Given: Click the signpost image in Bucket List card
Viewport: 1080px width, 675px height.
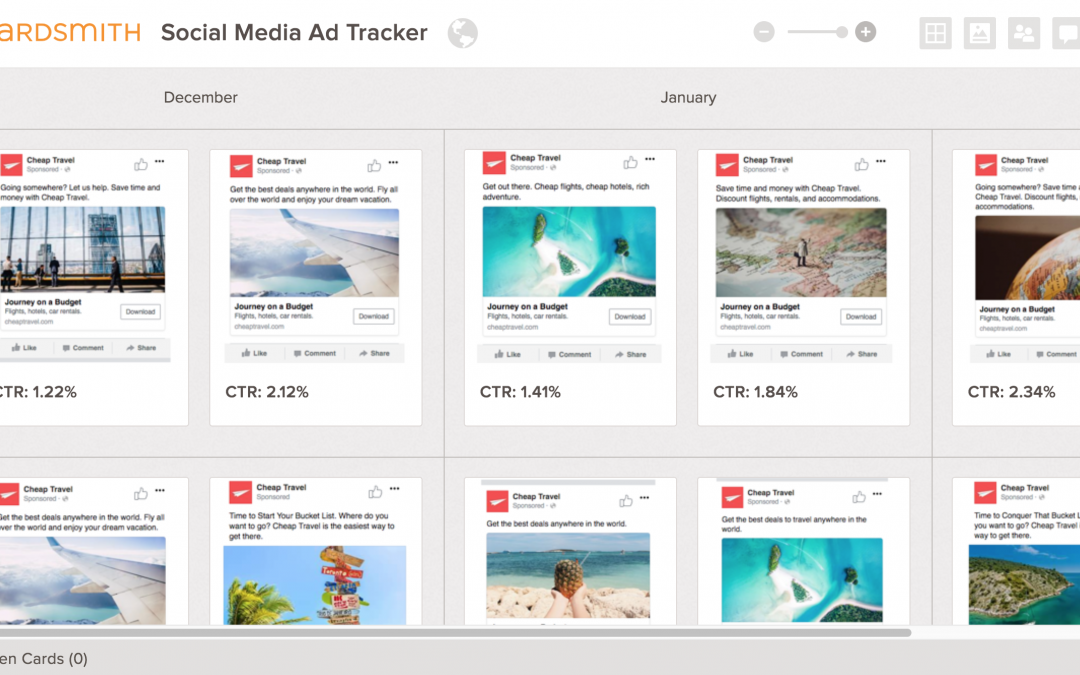Looking at the screenshot, I should (315, 585).
